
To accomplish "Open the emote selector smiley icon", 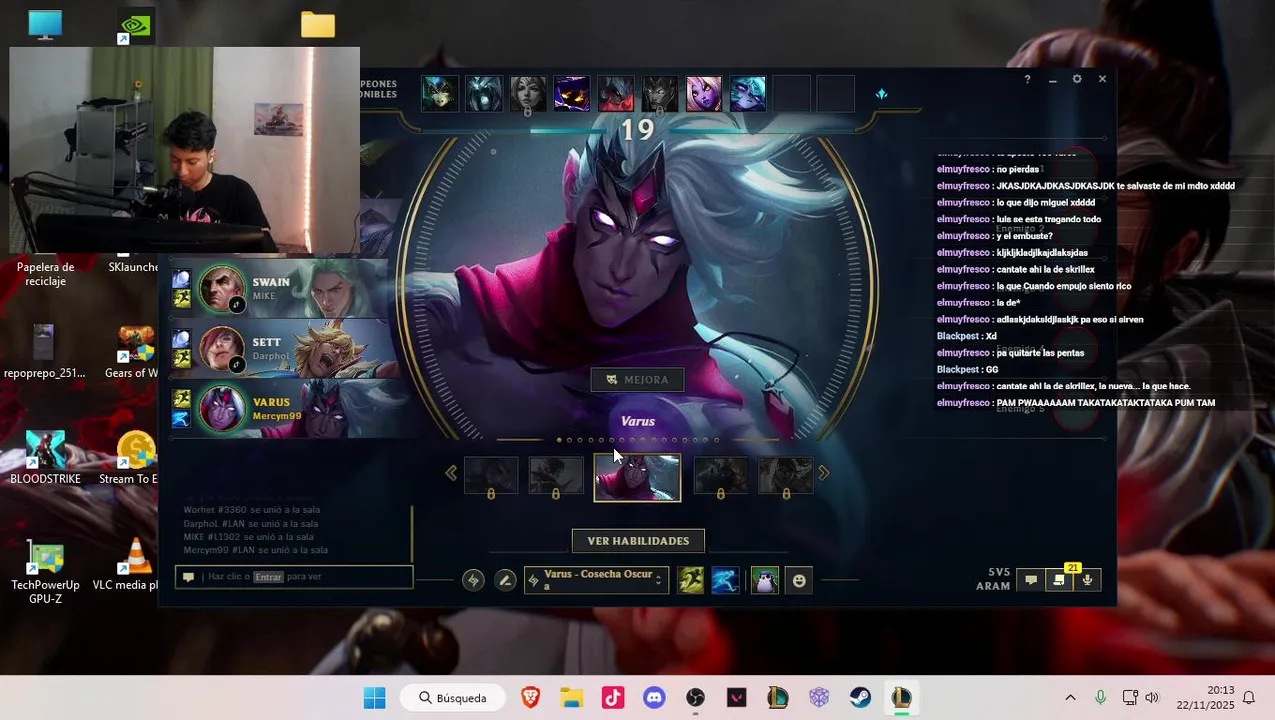I will [799, 580].
